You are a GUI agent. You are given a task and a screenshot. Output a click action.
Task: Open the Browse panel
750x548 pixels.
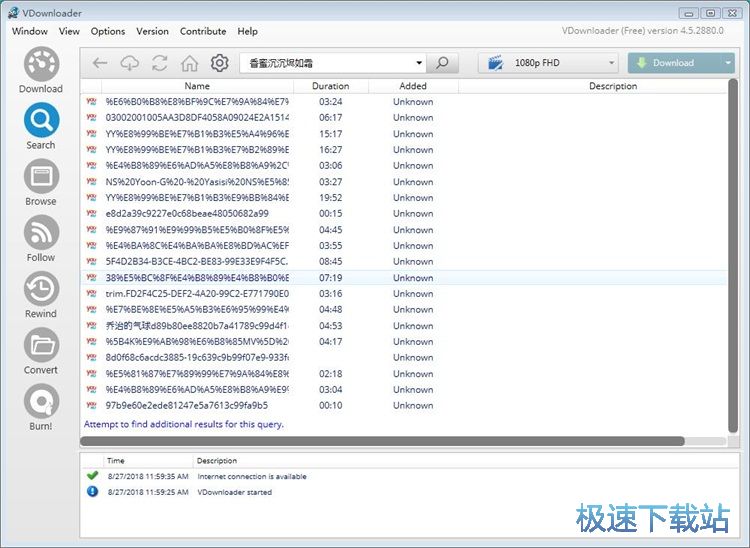[x=41, y=183]
